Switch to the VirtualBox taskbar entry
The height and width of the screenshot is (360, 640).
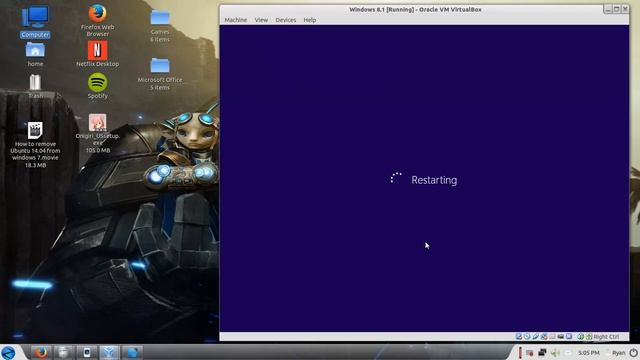click(109, 352)
